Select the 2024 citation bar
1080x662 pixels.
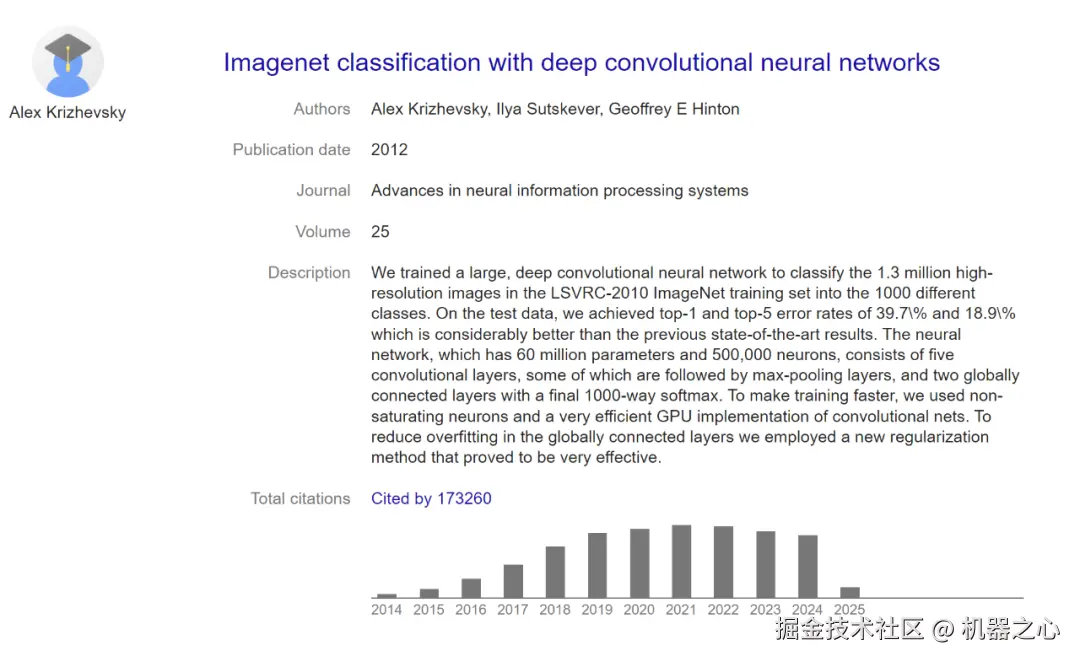[807, 566]
